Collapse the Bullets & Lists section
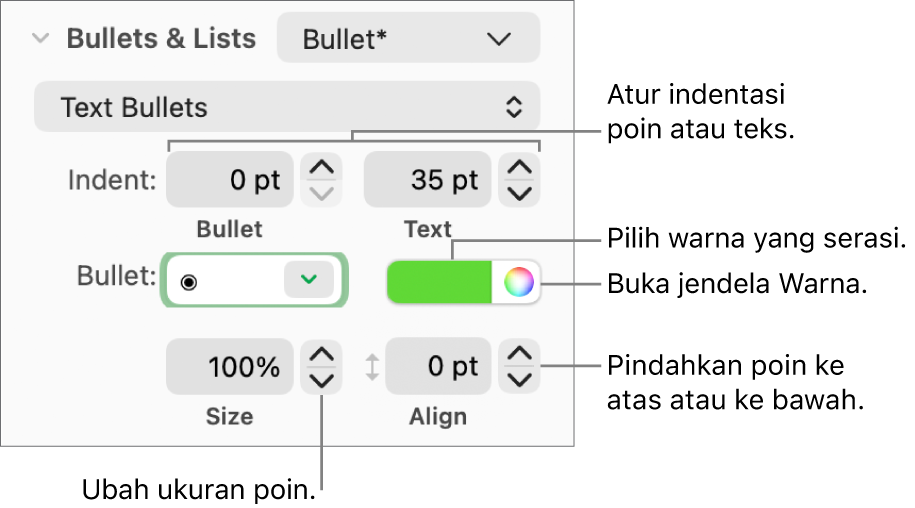 click(x=40, y=39)
